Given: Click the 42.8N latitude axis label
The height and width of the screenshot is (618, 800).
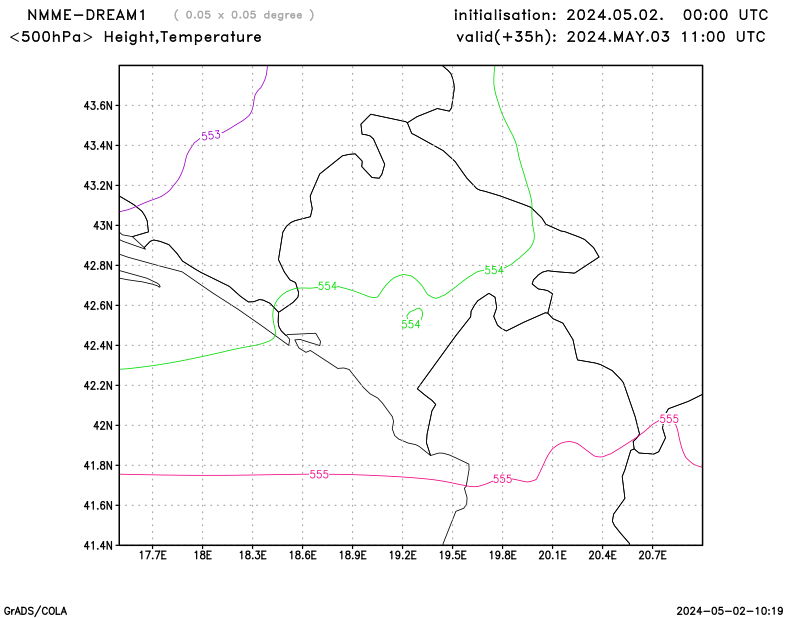Looking at the screenshot, I should [x=98, y=266].
